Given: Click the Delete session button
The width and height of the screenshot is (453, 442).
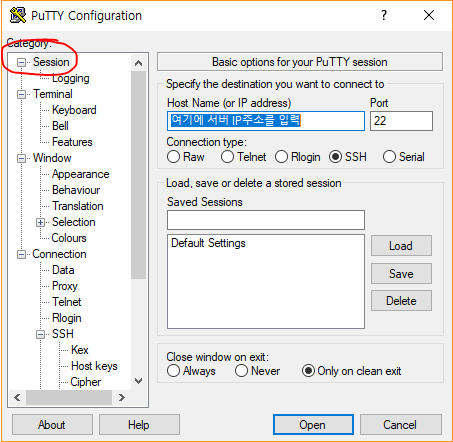Looking at the screenshot, I should pyautogui.click(x=401, y=301).
